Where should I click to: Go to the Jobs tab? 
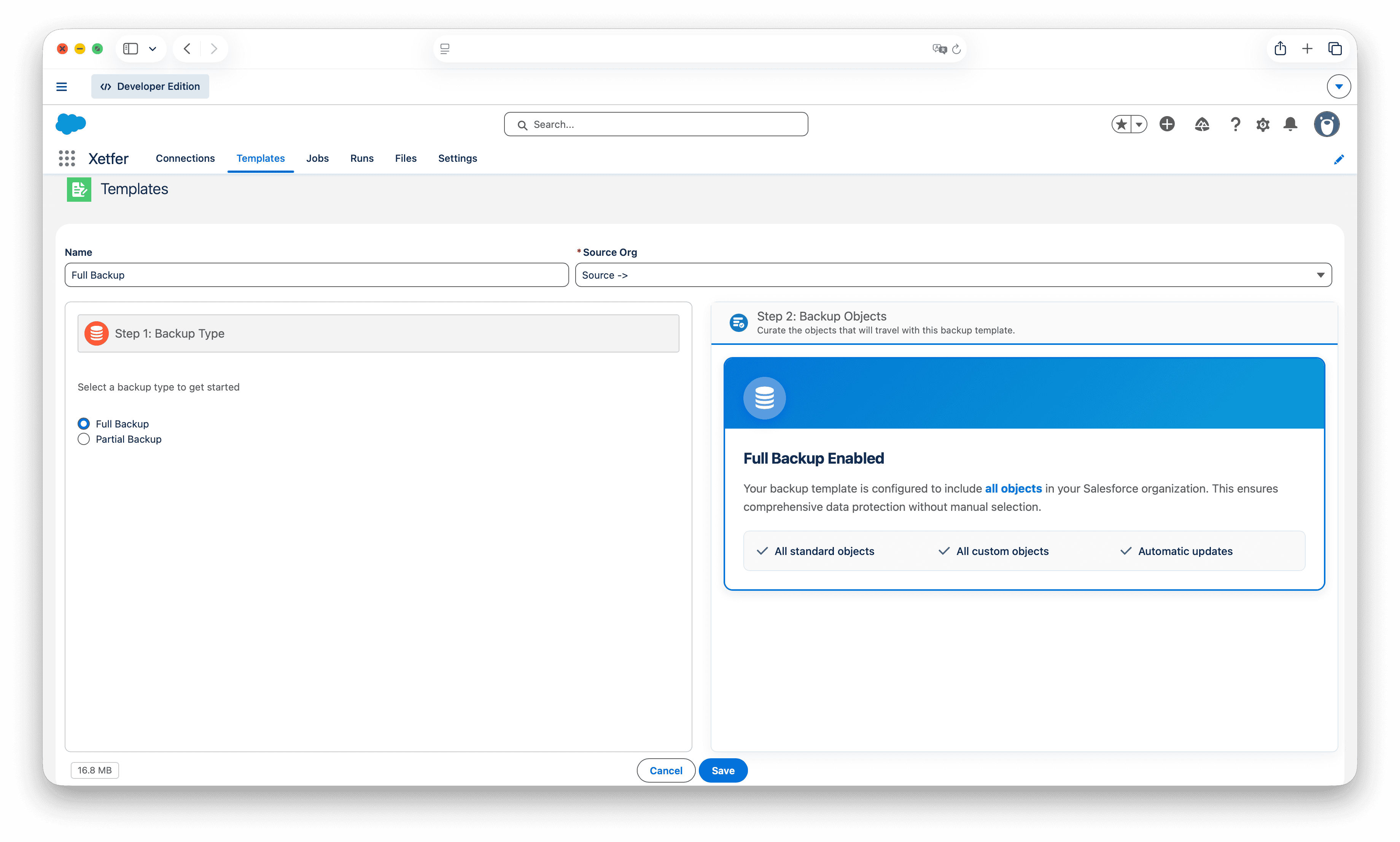click(x=317, y=158)
